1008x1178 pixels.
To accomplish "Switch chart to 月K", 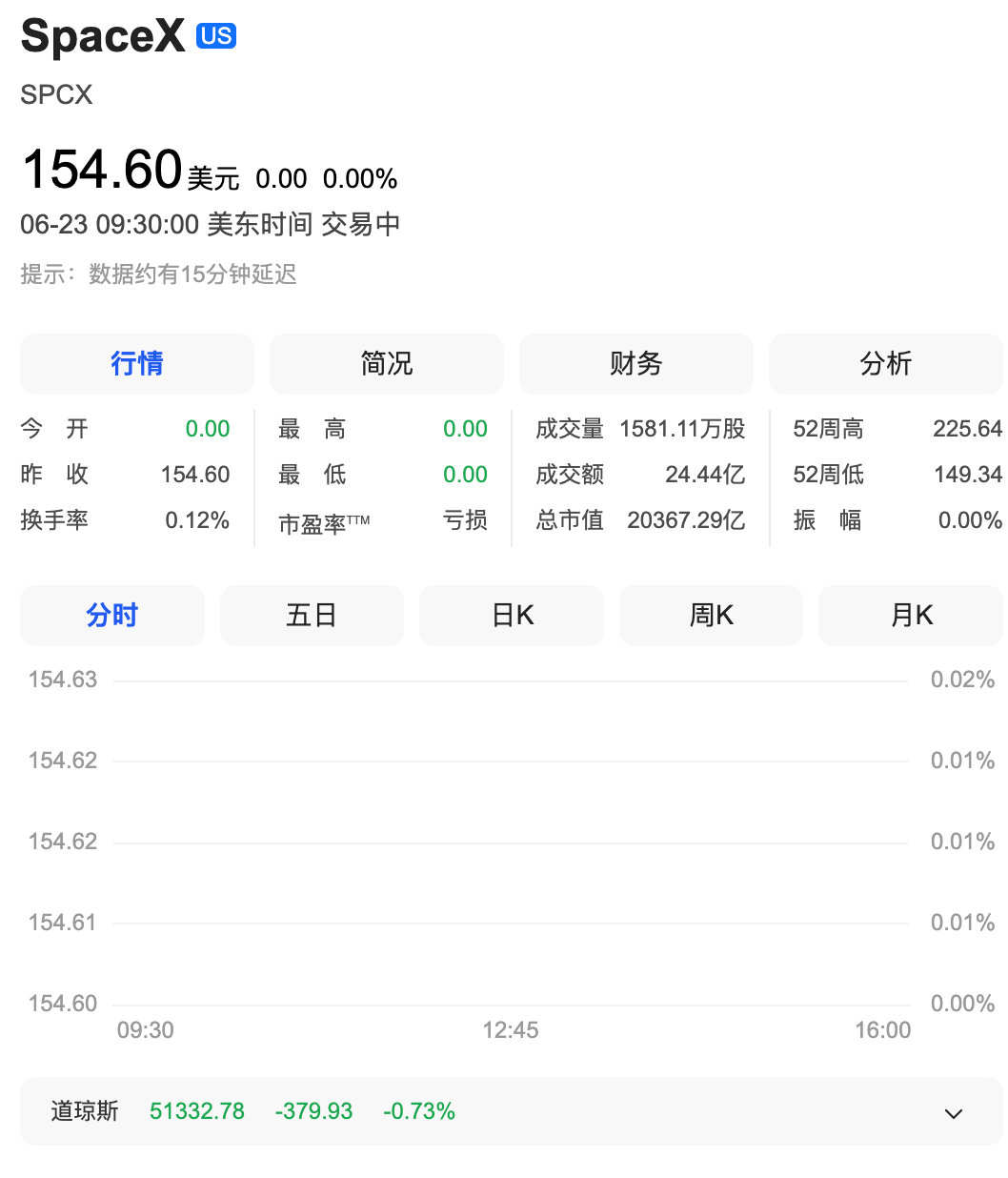I will tap(911, 616).
